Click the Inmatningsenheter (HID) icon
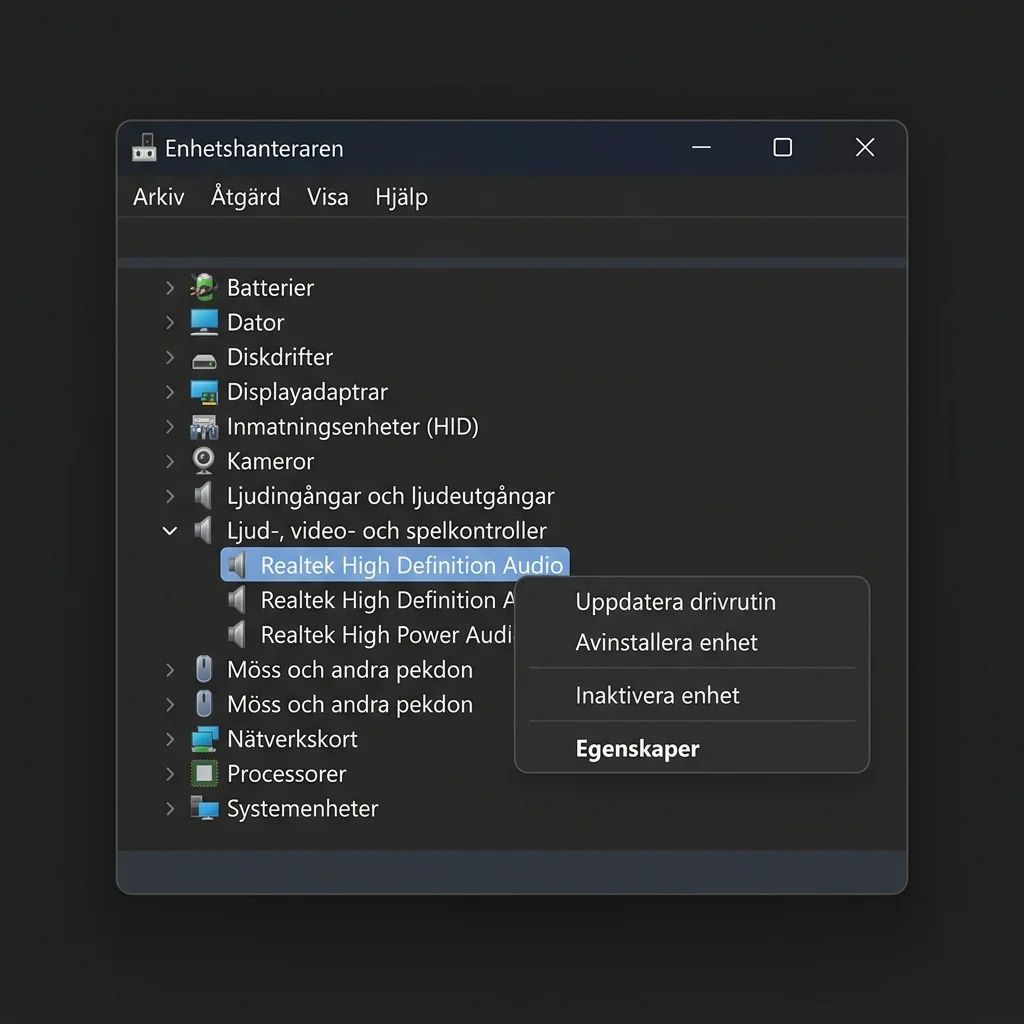The image size is (1024, 1024). pyautogui.click(x=204, y=426)
